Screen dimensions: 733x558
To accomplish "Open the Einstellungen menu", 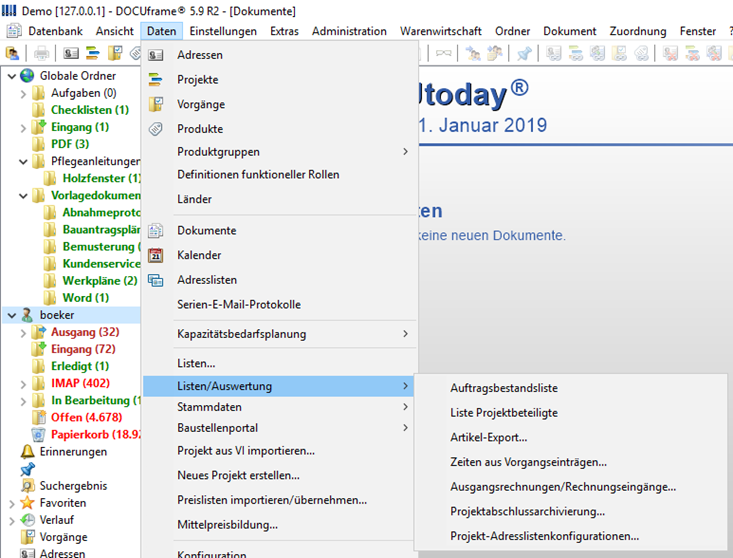I will 223,31.
